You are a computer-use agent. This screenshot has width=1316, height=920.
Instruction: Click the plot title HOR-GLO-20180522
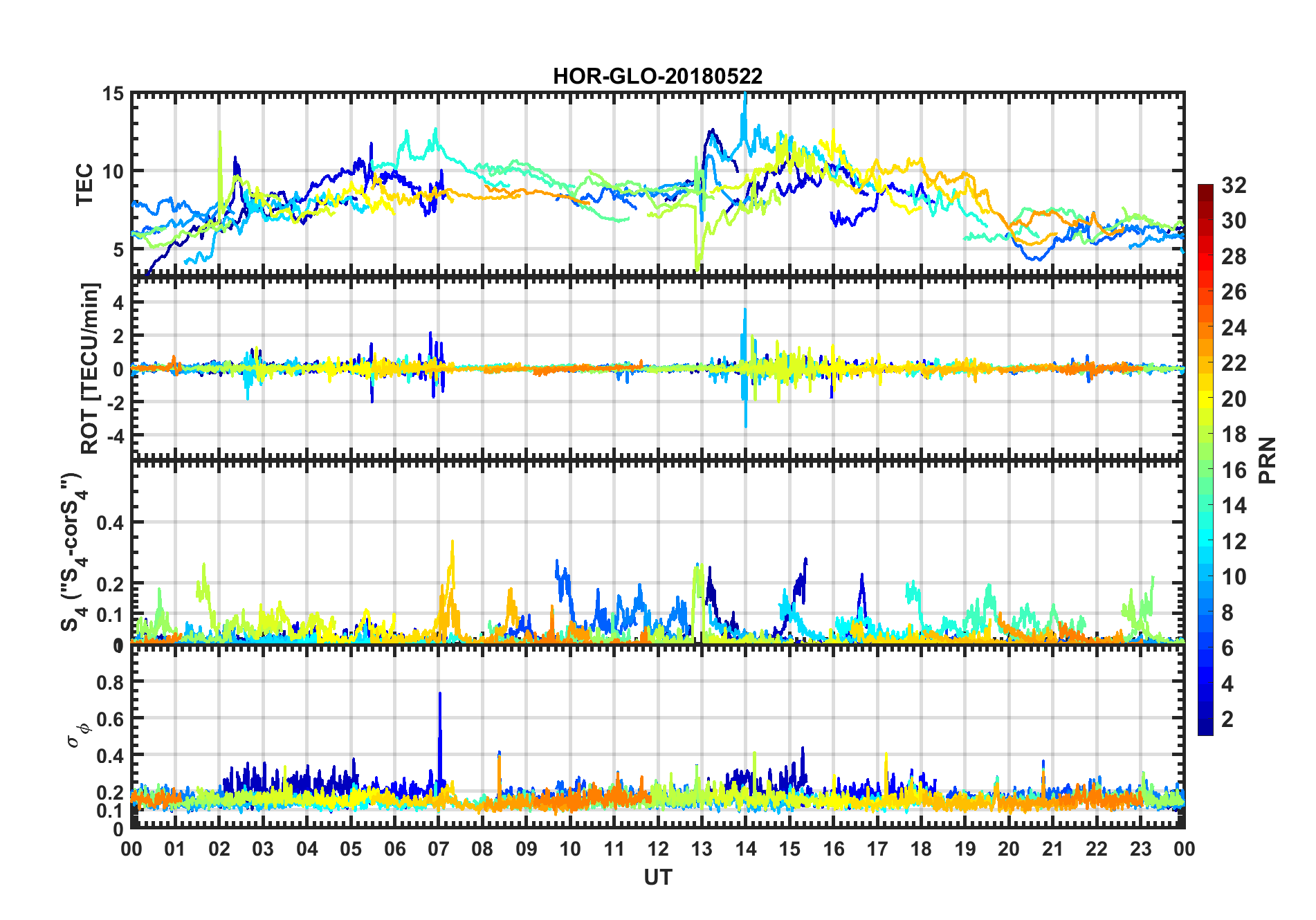657,76
